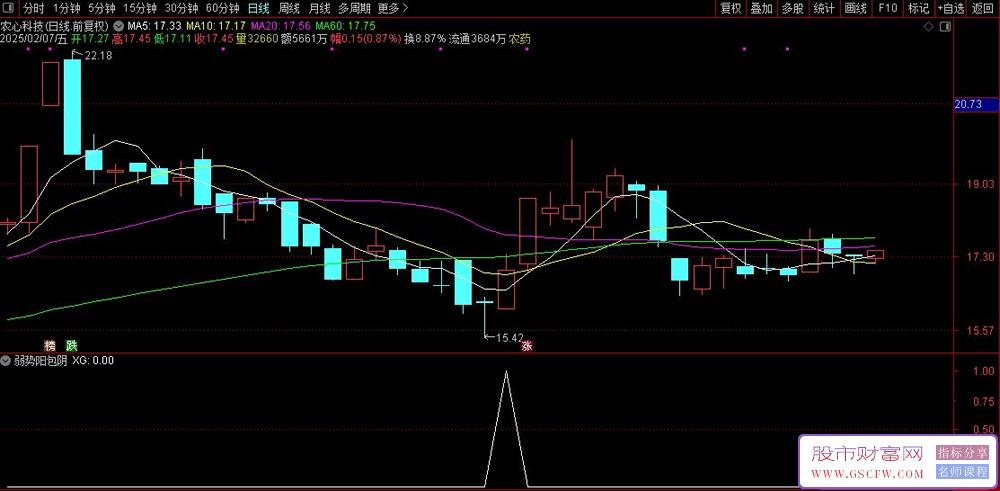
Task: Open F10 company info
Action: pyautogui.click(x=887, y=8)
